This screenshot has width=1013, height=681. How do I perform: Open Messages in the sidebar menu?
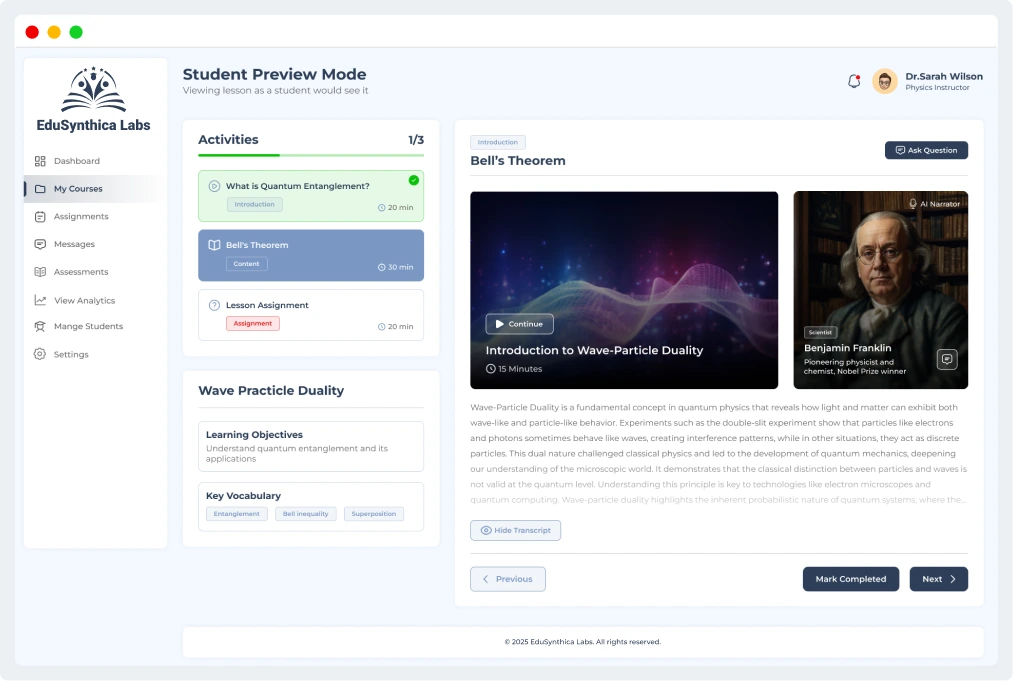(74, 244)
